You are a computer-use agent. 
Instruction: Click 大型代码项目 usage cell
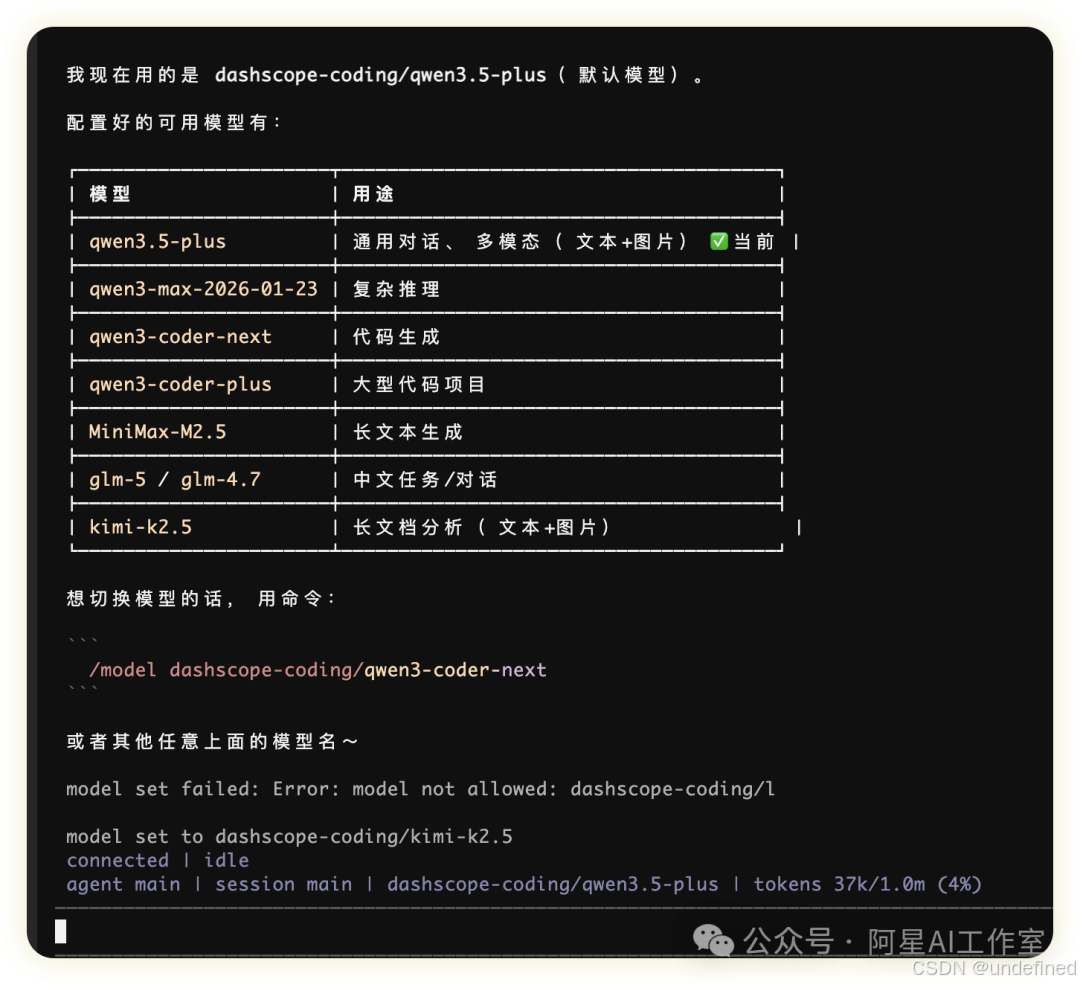(419, 384)
